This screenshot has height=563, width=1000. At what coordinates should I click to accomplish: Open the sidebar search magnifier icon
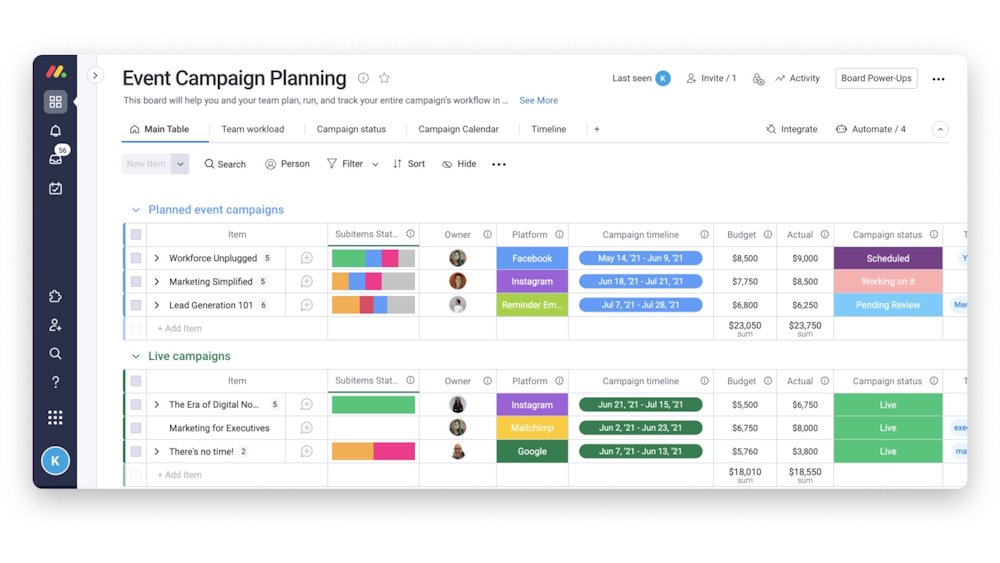[x=55, y=353]
